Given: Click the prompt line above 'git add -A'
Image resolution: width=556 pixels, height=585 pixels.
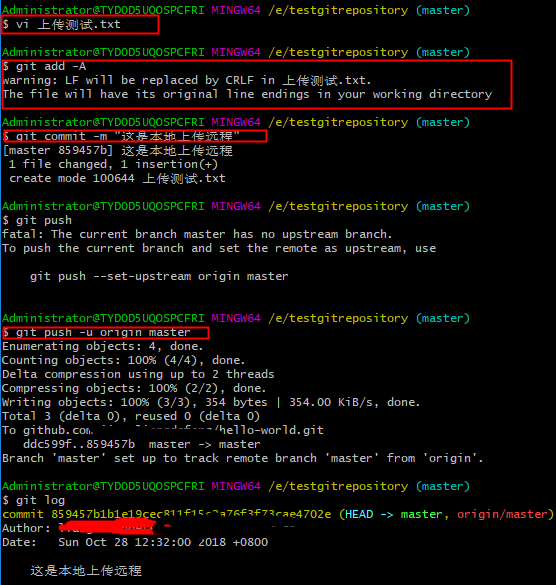Looking at the screenshot, I should coord(236,52).
